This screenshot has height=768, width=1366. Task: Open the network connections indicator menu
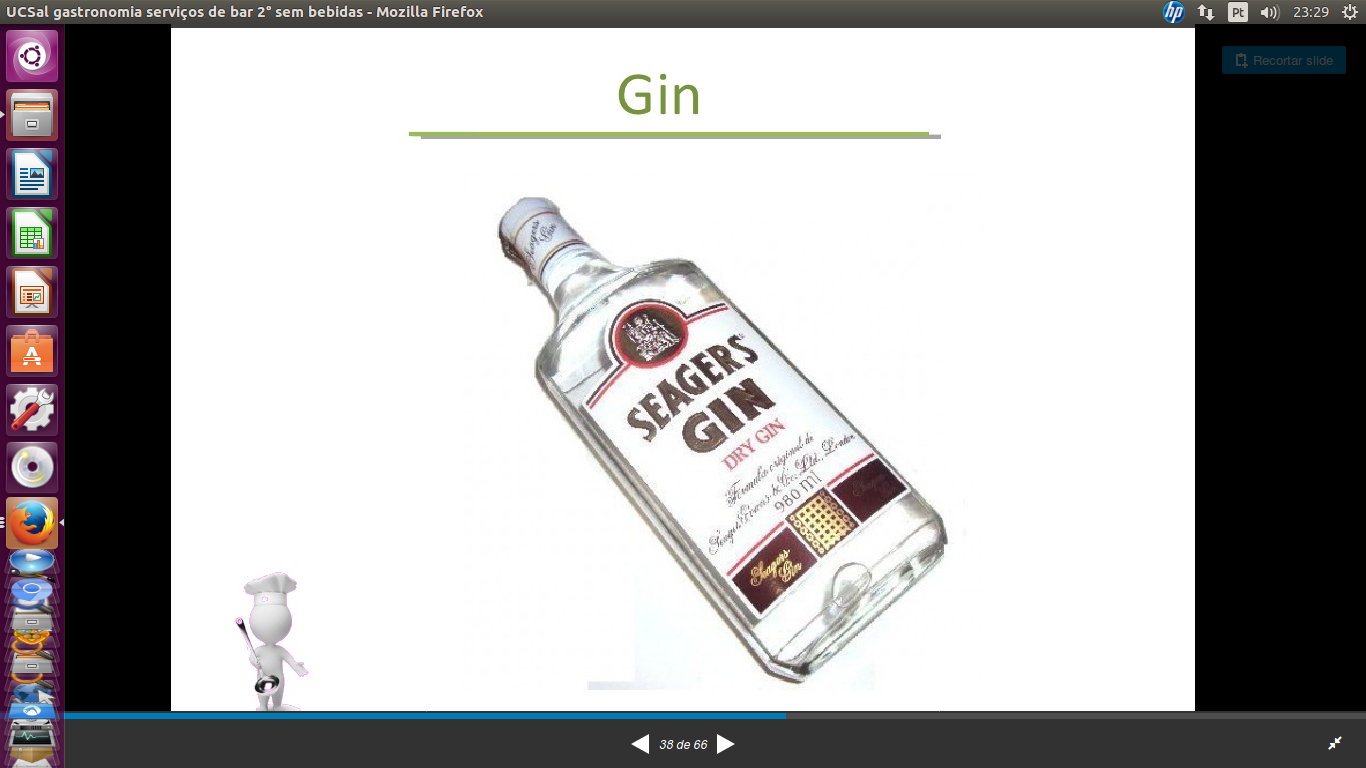[x=1206, y=12]
